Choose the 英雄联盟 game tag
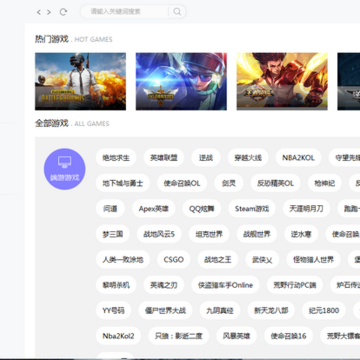The width and height of the screenshot is (360, 360). coord(164,158)
